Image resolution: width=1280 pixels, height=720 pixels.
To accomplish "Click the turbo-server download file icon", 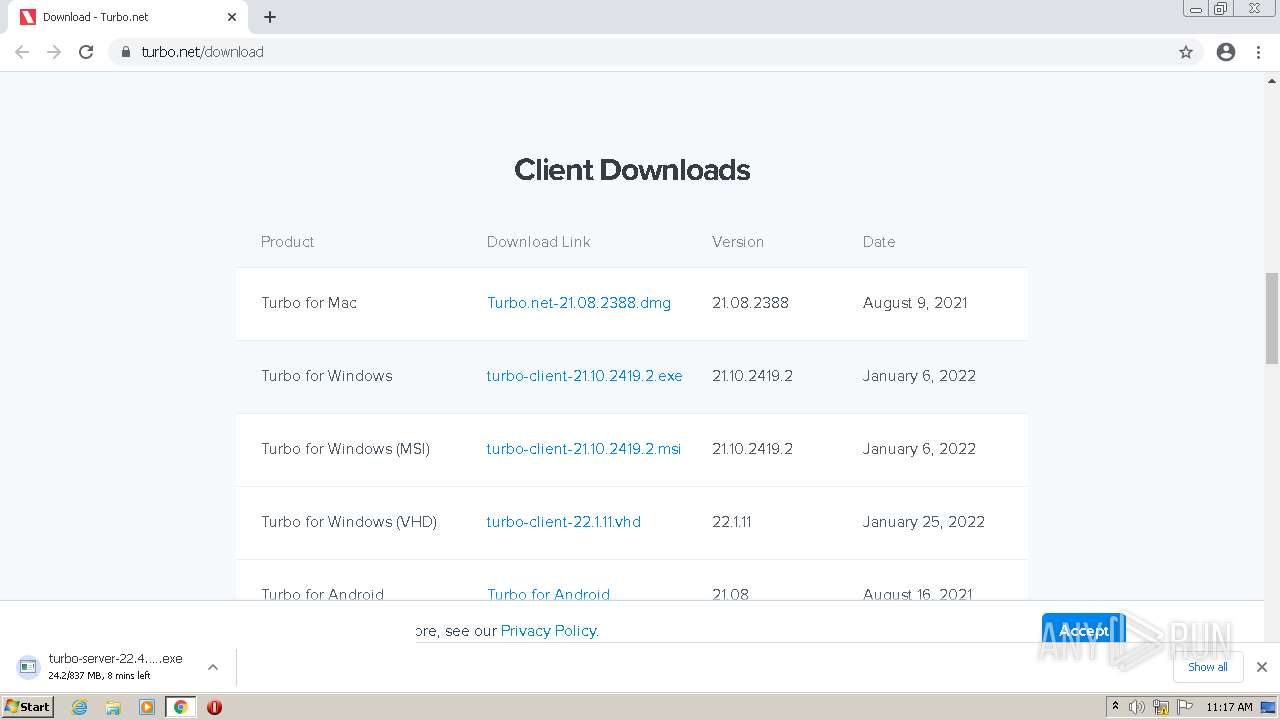I will tap(29, 666).
